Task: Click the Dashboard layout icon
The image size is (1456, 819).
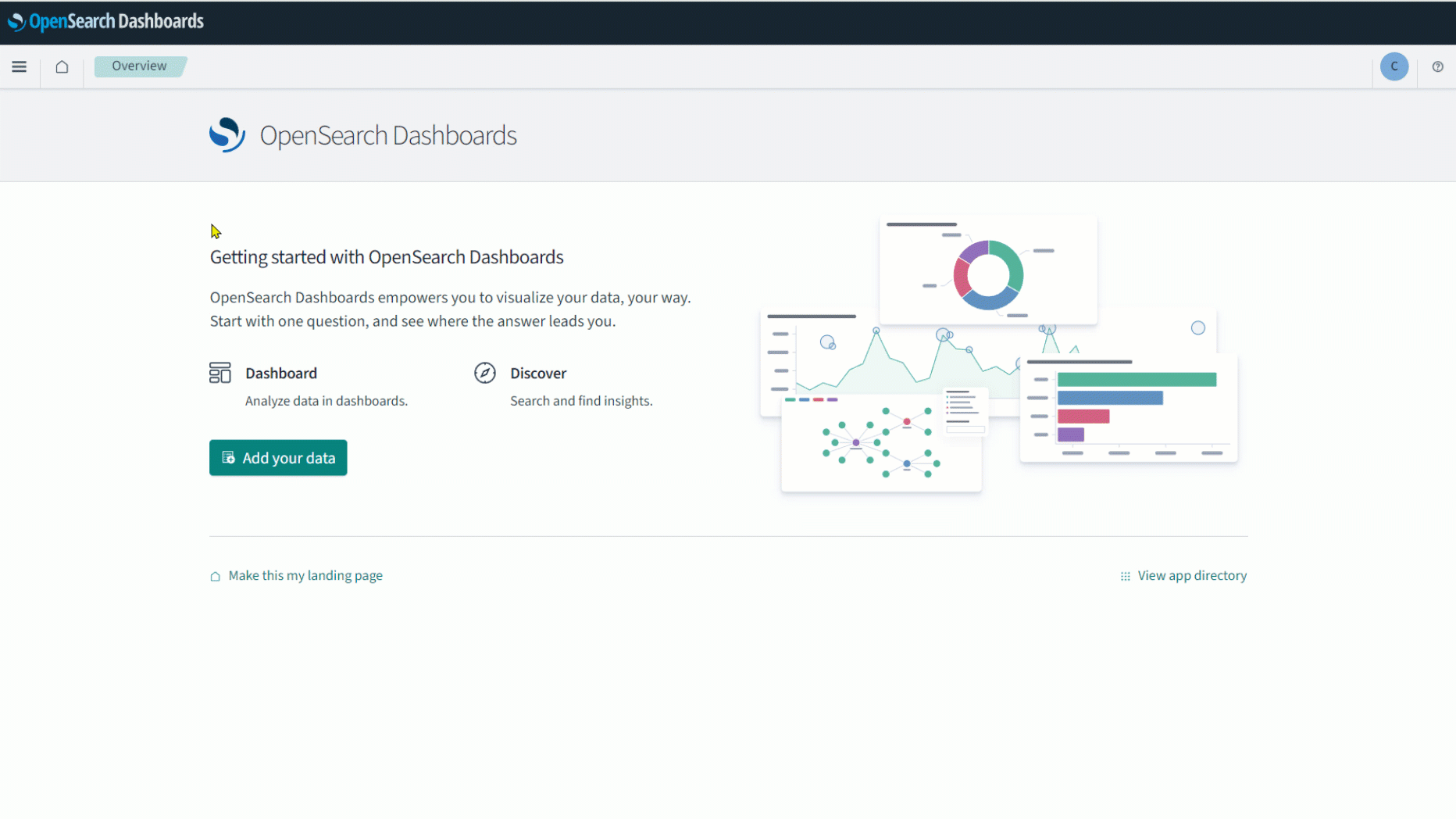Action: pyautogui.click(x=220, y=373)
